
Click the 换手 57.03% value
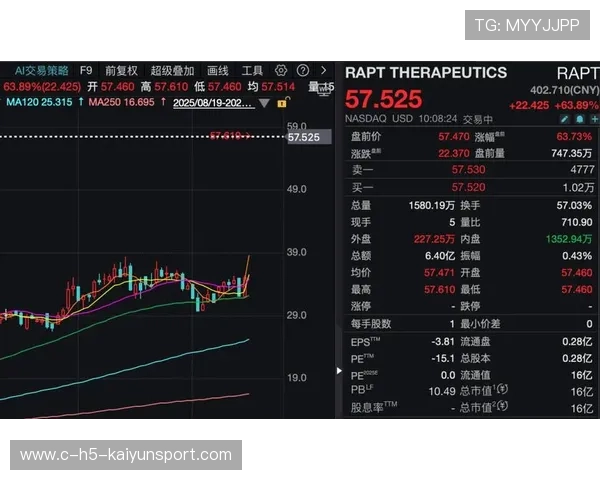(574, 206)
